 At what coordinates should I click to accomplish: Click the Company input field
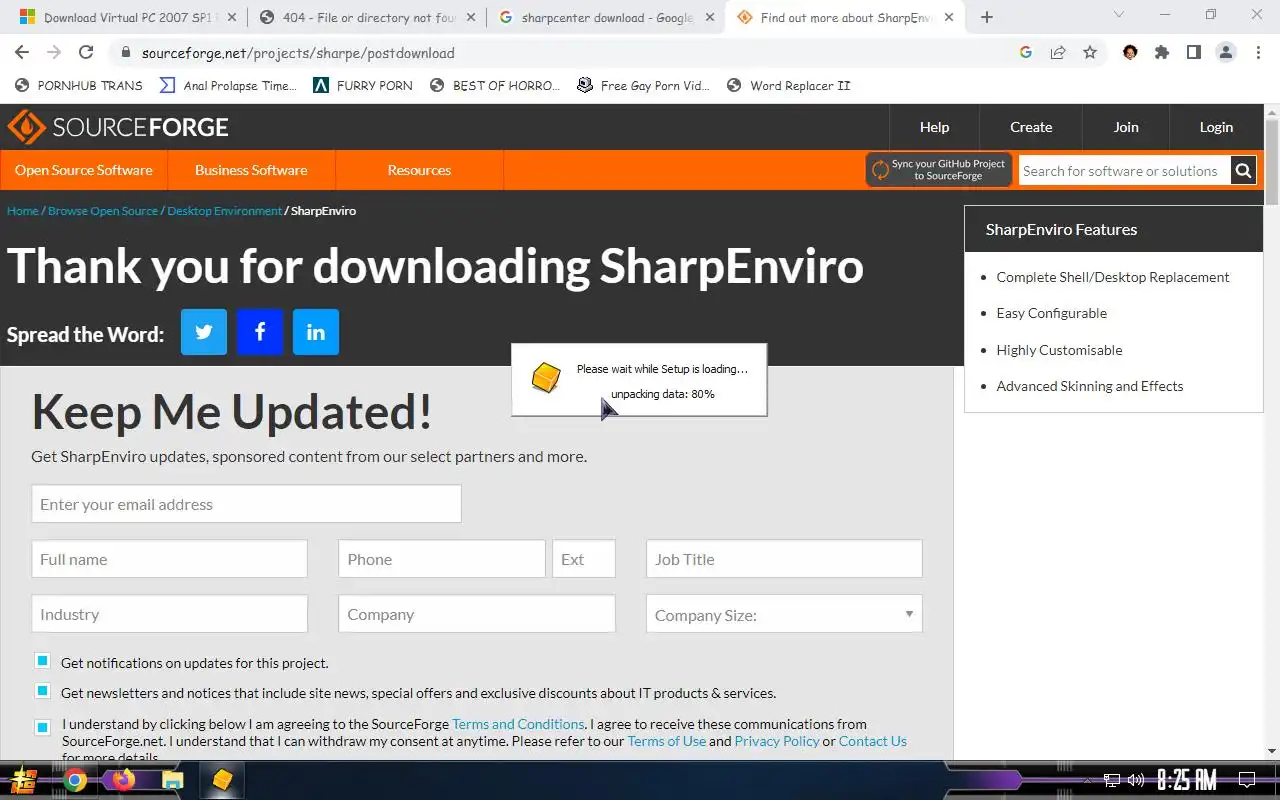pyautogui.click(x=477, y=614)
